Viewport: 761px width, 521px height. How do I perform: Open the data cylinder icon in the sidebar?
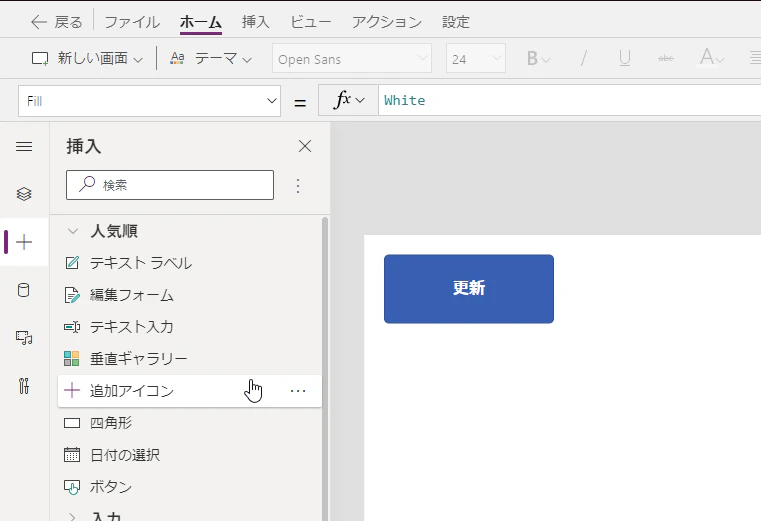[23, 290]
